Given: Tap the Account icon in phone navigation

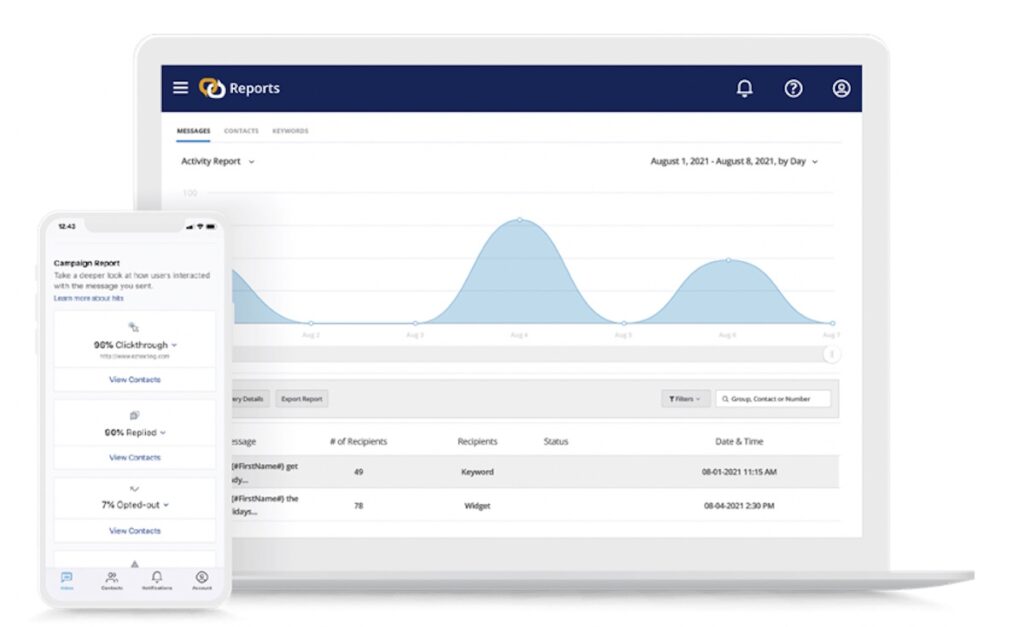Looking at the screenshot, I should point(202,577).
